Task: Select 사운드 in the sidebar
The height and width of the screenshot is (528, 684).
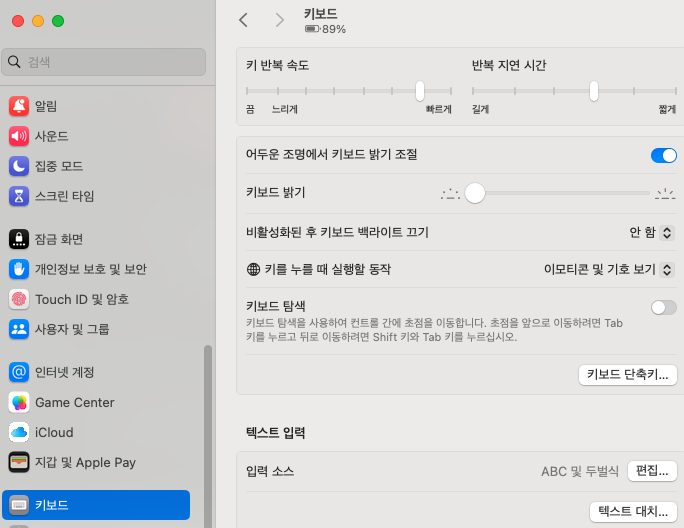Action: [x=51, y=136]
